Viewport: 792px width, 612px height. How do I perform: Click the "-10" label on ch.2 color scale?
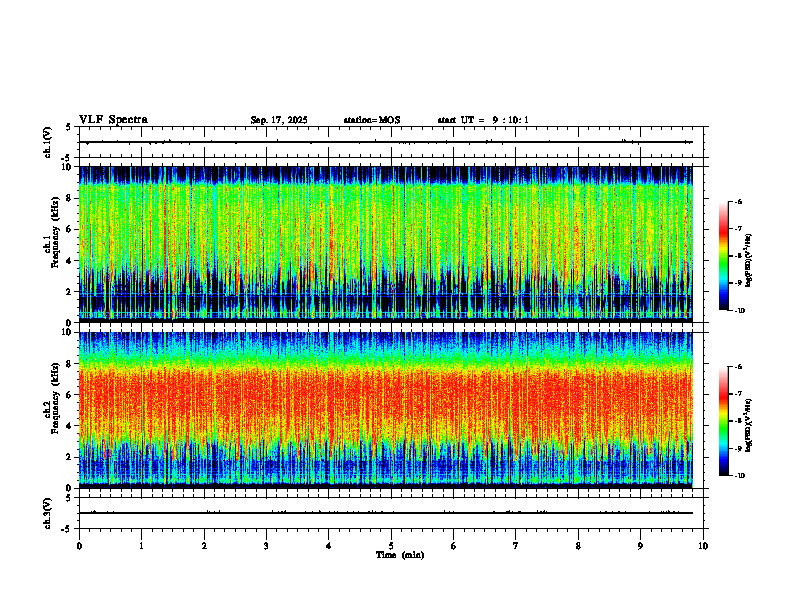point(739,476)
